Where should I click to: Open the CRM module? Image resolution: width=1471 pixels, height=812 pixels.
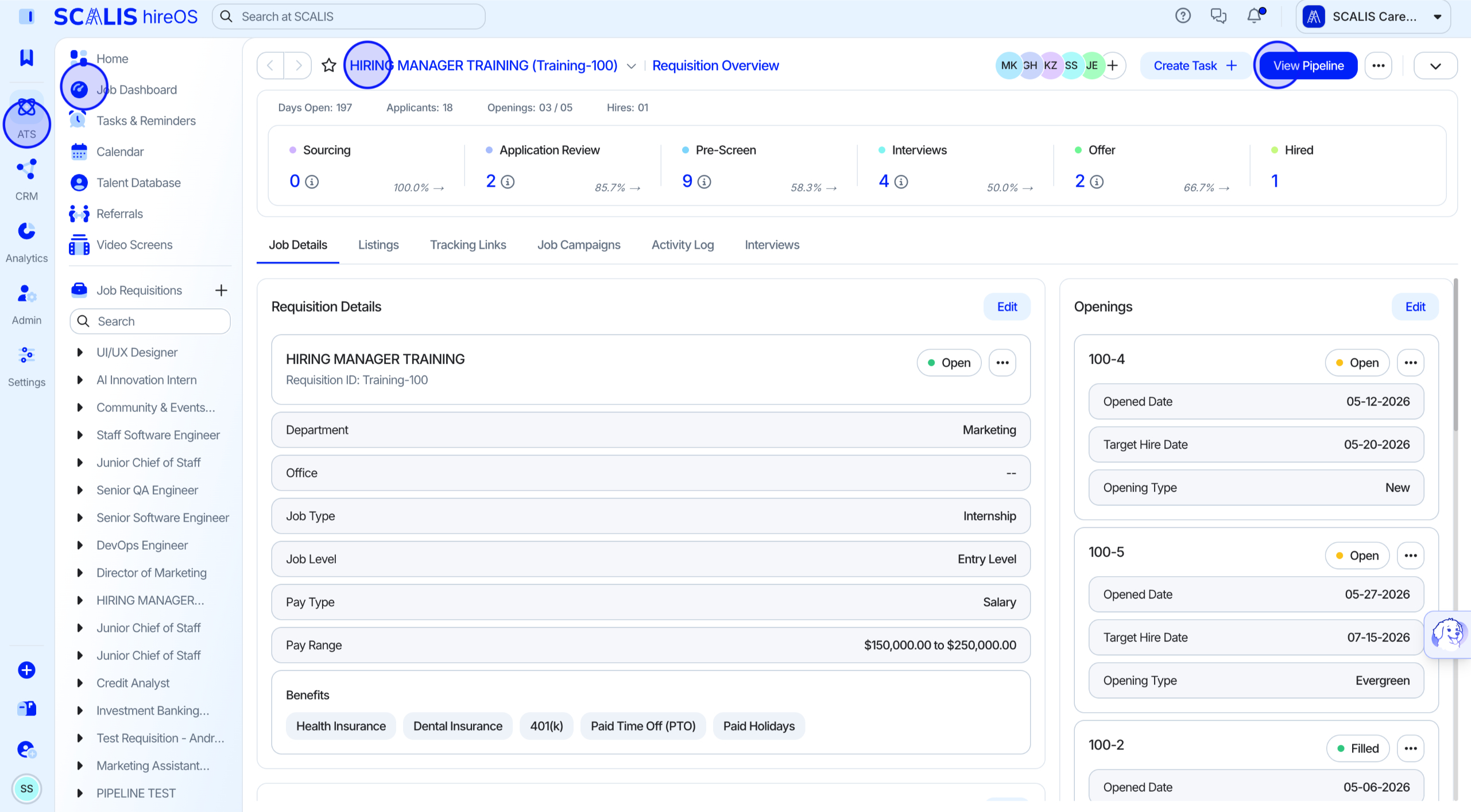click(26, 180)
